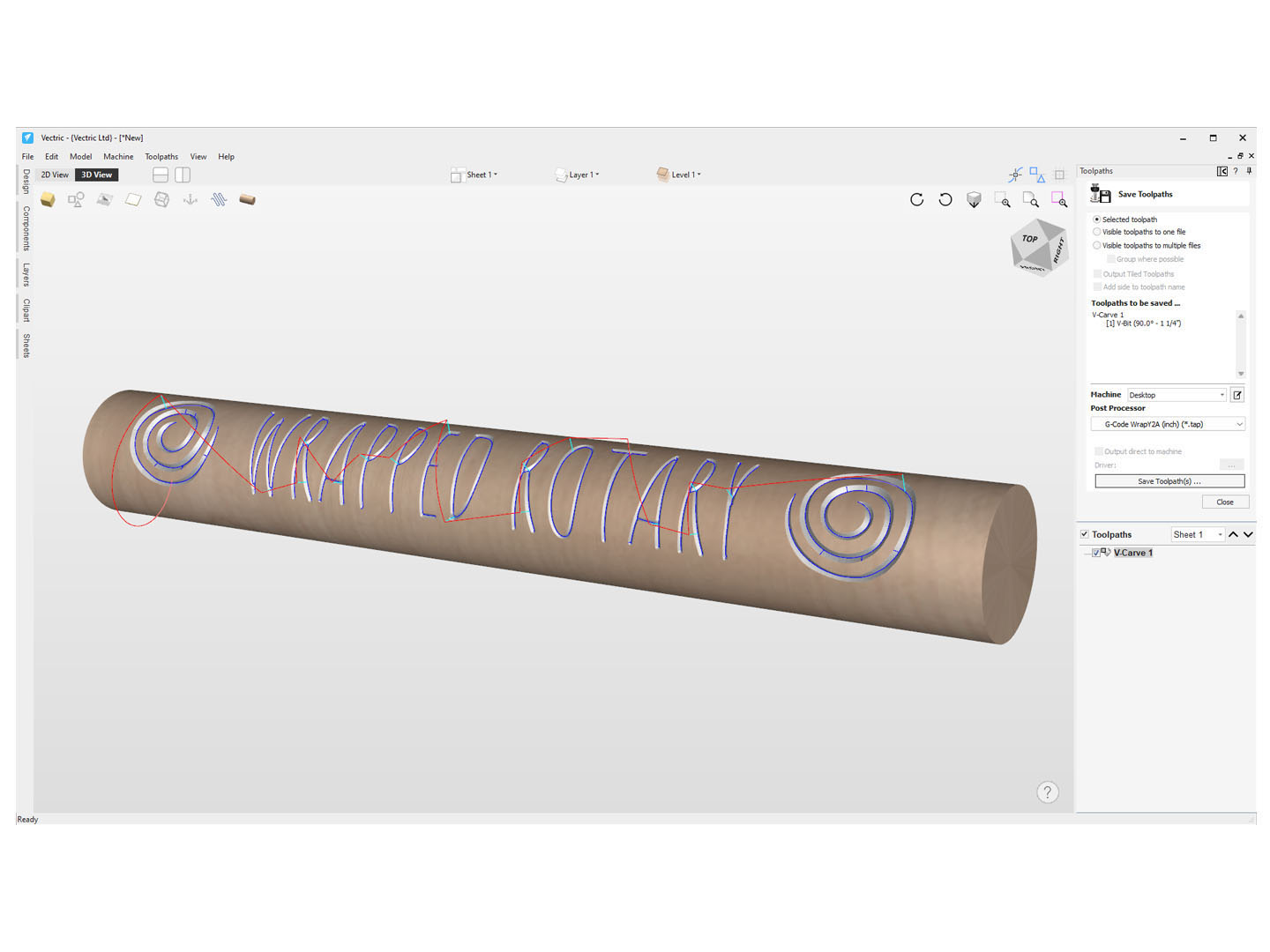Open help for the Toolpaths panel
The image size is (1270, 952).
coord(1236,171)
